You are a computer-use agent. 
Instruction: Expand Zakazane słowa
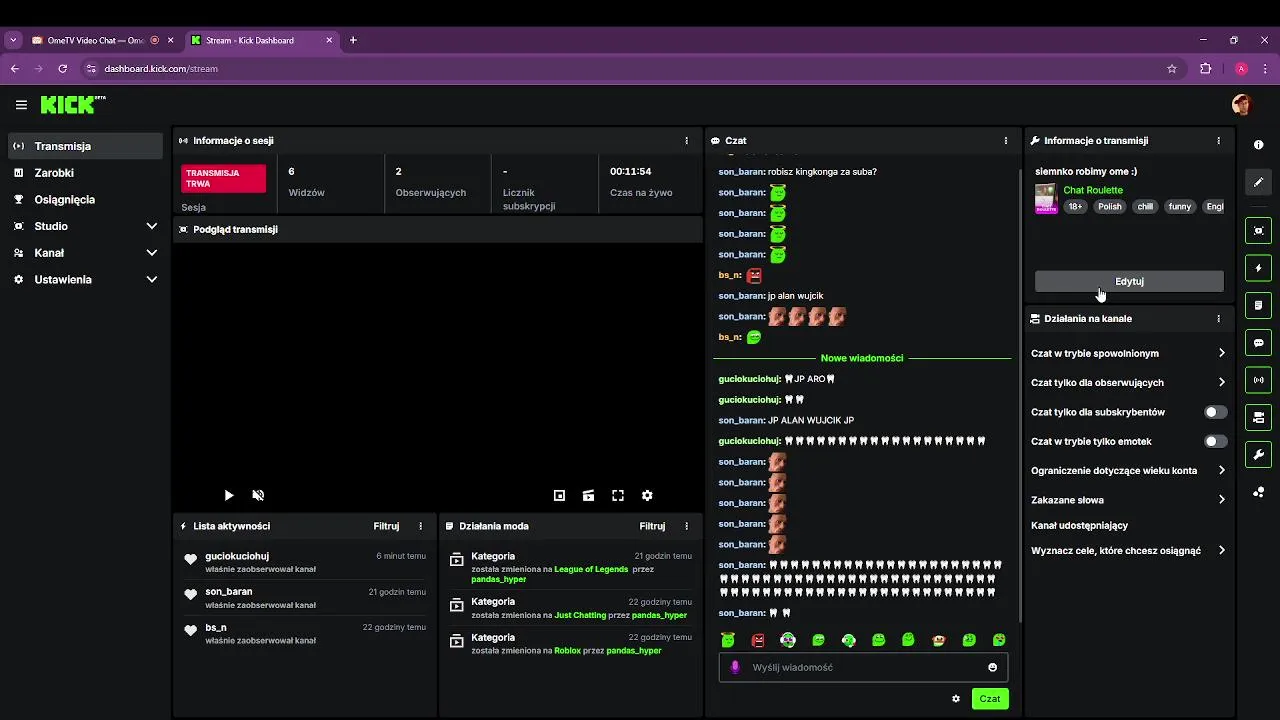coord(1128,500)
